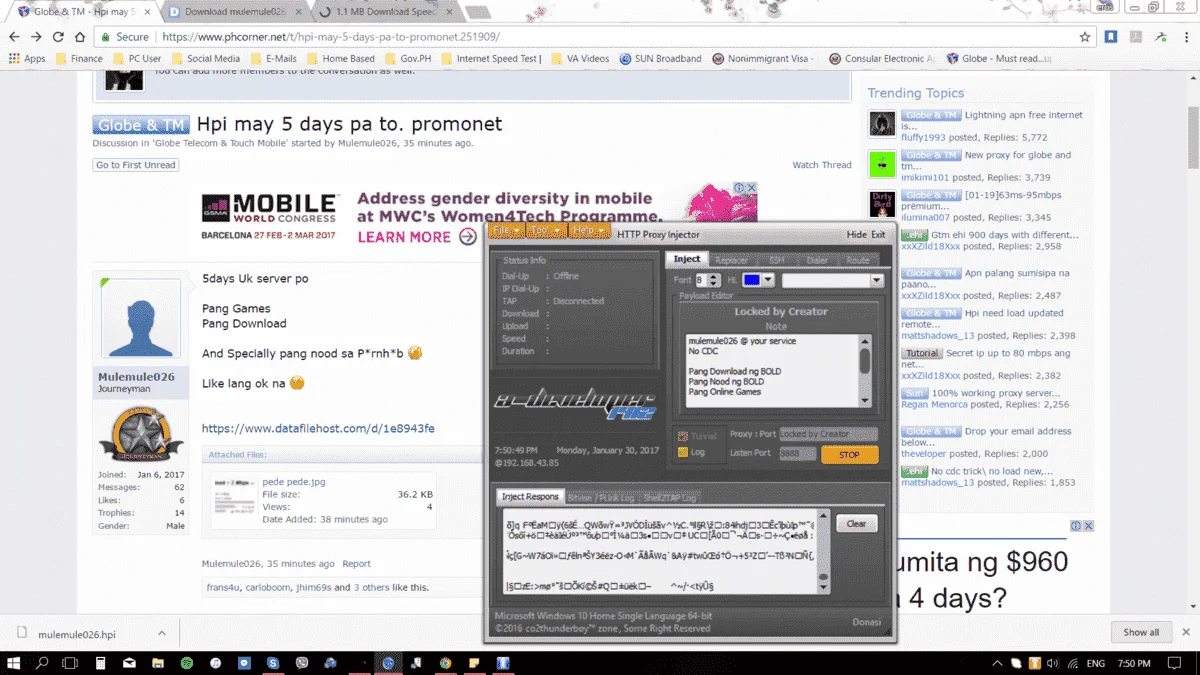Switch to the Dialer tab
This screenshot has width=1200, height=675.
[817, 260]
